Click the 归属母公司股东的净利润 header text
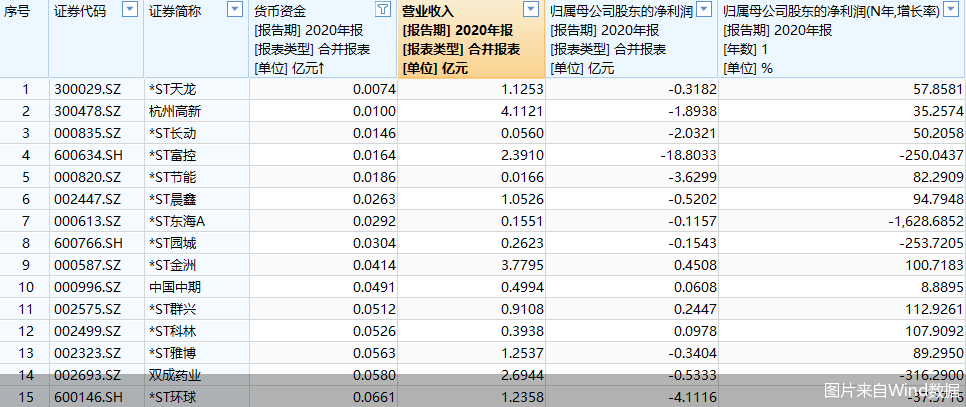The height and width of the screenshot is (407, 966). coord(621,11)
